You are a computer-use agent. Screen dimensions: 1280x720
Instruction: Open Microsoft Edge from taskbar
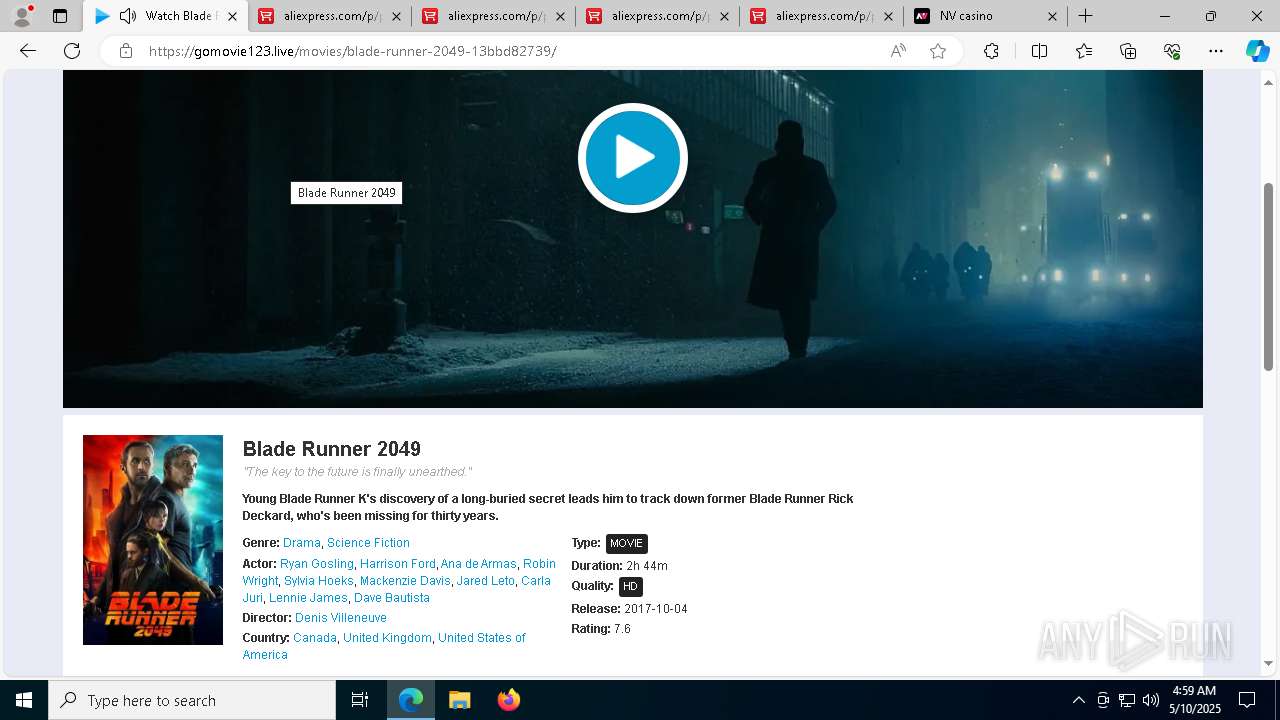(x=411, y=700)
